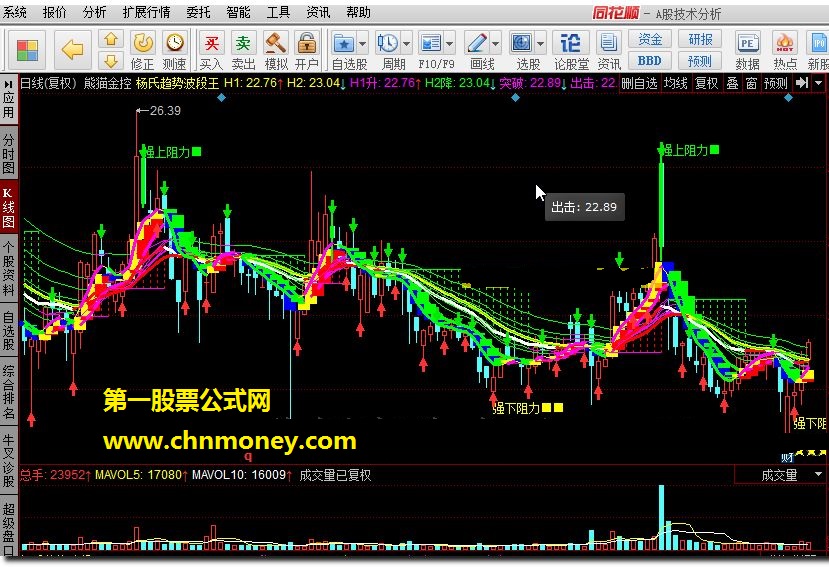Click the BBD button
The height and width of the screenshot is (567, 829).
pyautogui.click(x=650, y=61)
